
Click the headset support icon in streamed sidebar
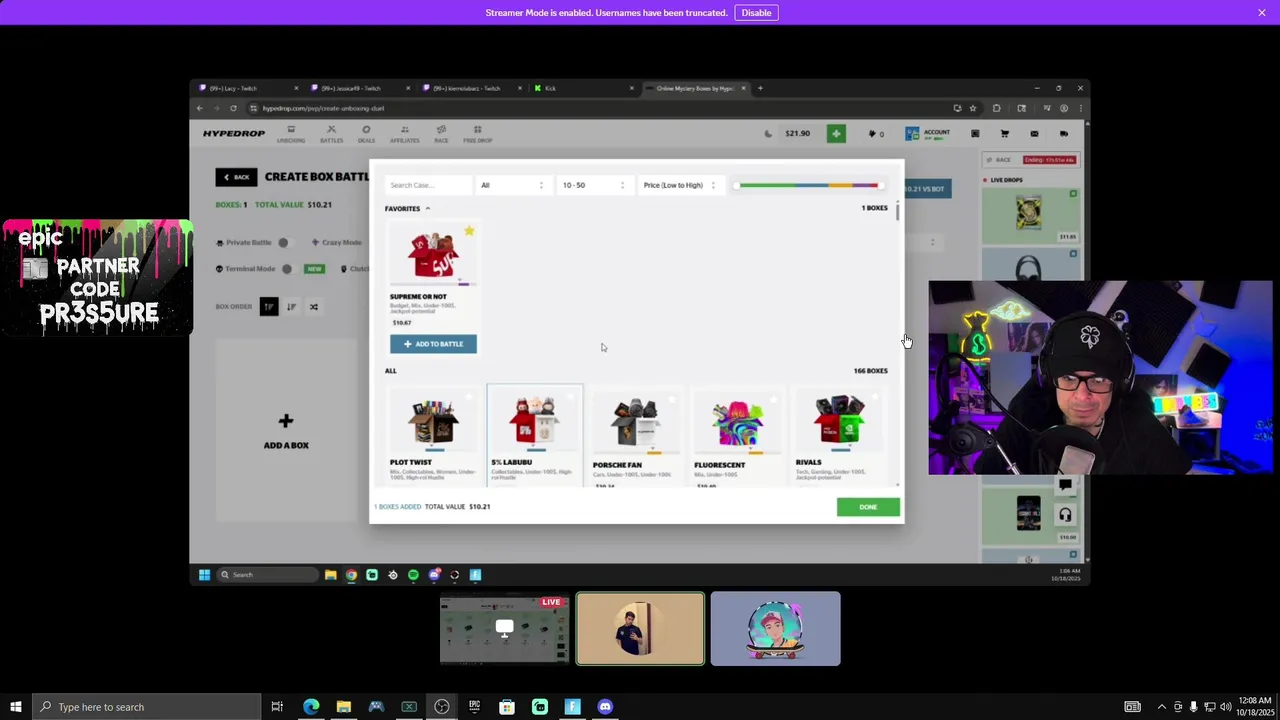tap(1065, 515)
